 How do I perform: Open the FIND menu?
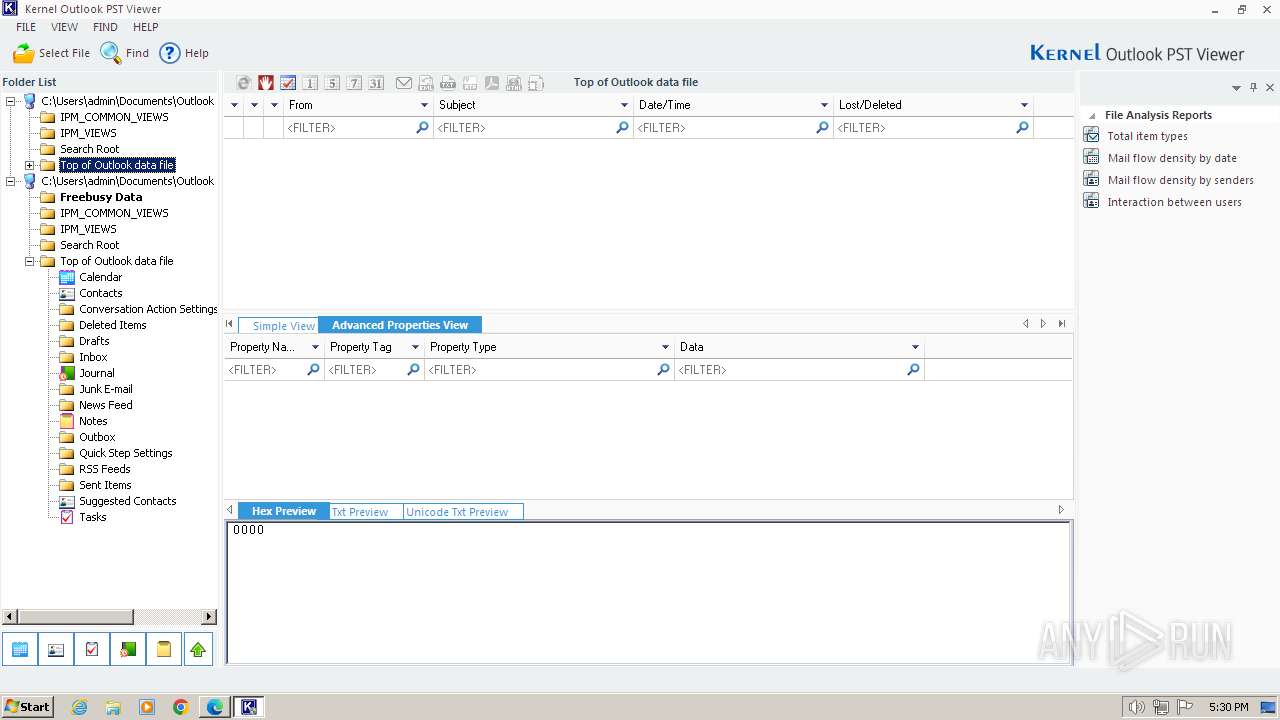(105, 27)
